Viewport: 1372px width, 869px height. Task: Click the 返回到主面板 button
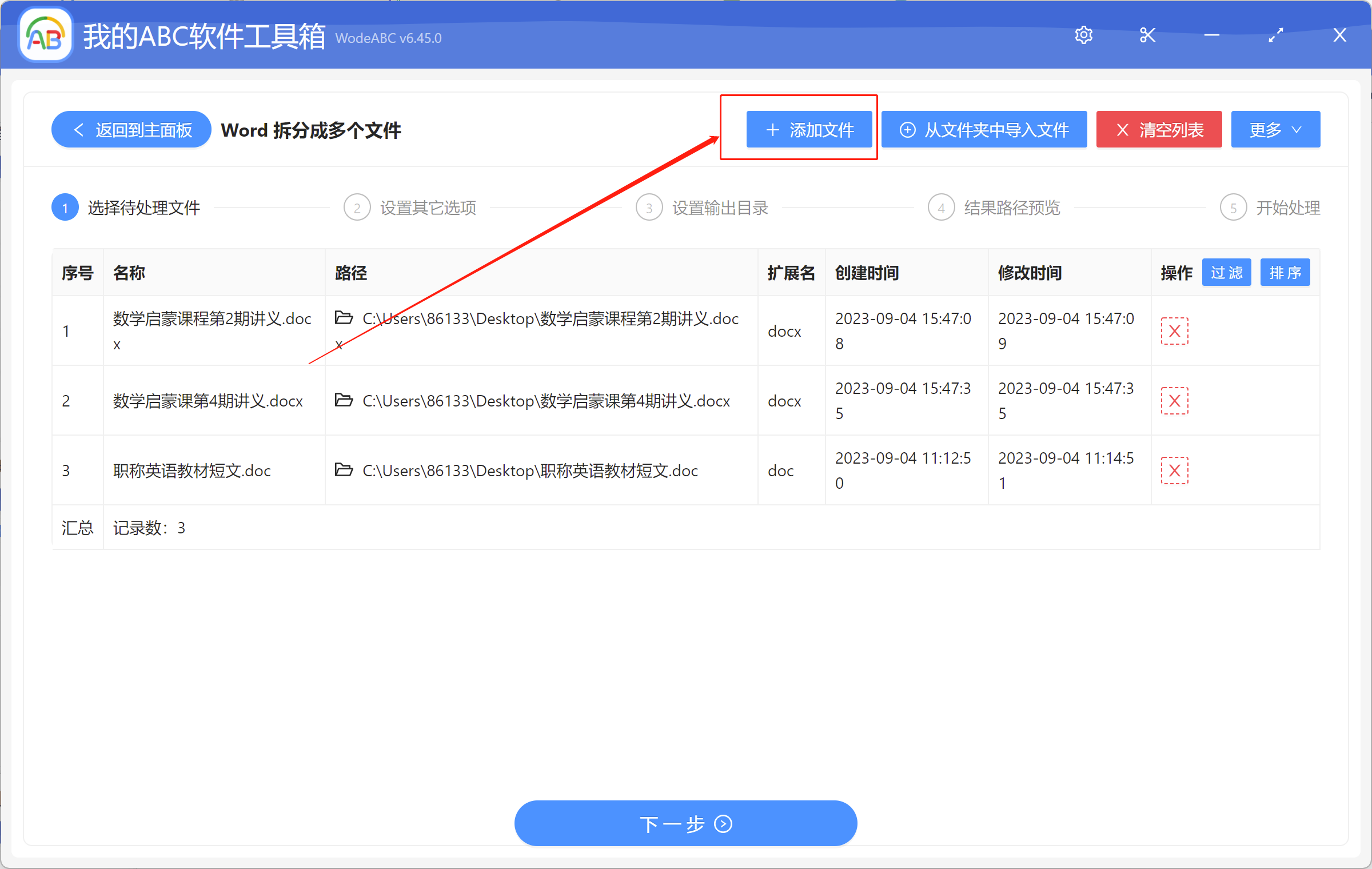coord(130,129)
